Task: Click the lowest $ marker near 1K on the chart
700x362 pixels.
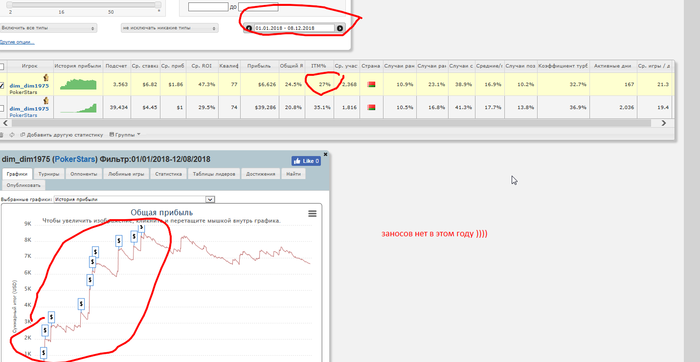Action: 43,353
